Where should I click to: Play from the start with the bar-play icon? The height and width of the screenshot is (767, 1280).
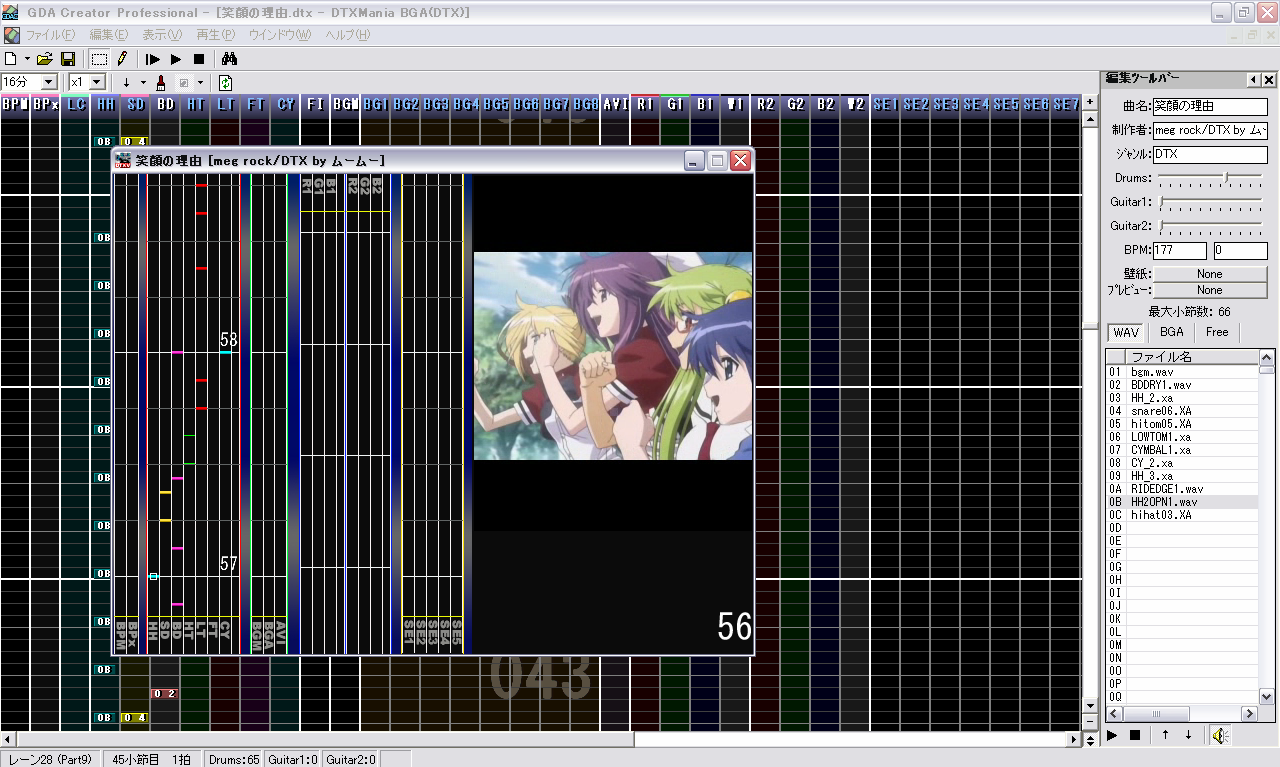[x=153, y=60]
